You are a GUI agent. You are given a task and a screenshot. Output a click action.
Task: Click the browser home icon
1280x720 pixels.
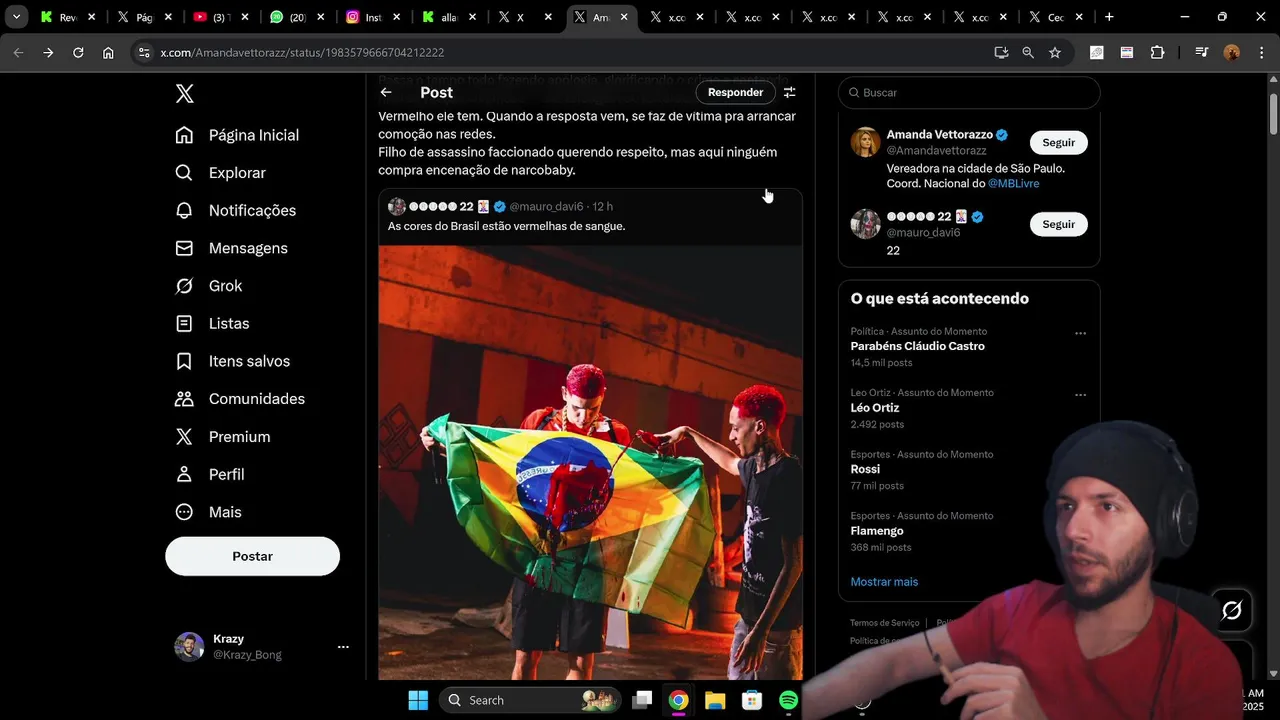point(108,53)
